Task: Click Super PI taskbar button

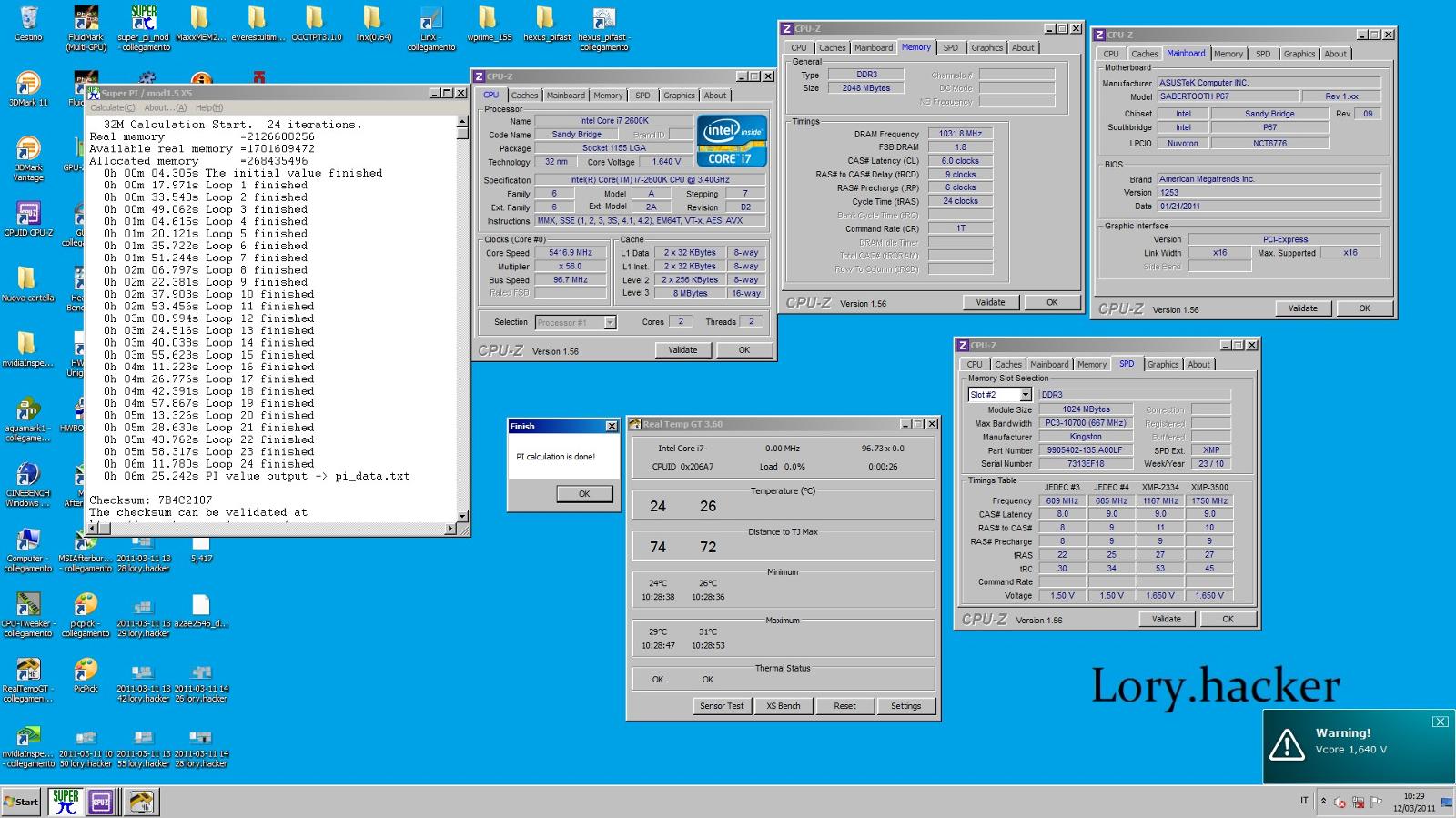Action: [66, 801]
